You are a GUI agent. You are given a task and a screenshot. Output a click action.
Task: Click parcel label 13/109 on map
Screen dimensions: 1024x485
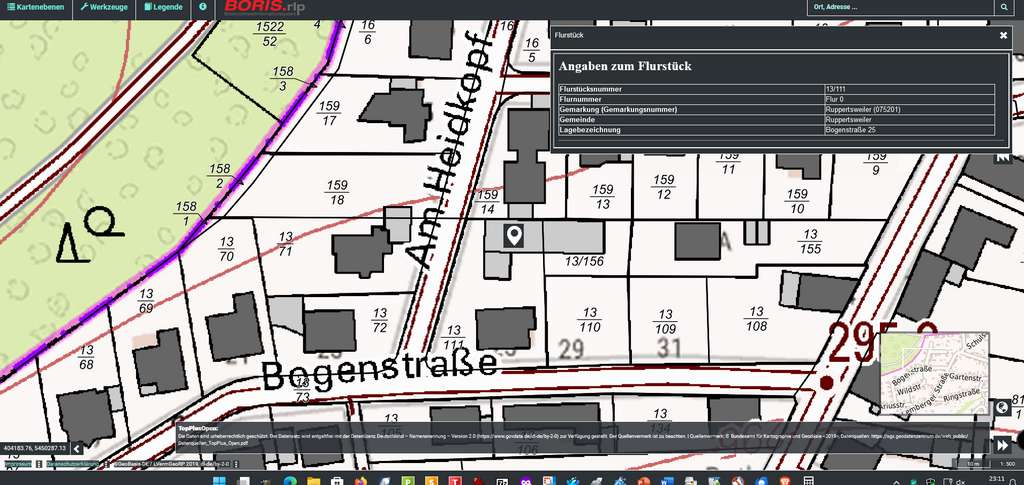pos(665,322)
